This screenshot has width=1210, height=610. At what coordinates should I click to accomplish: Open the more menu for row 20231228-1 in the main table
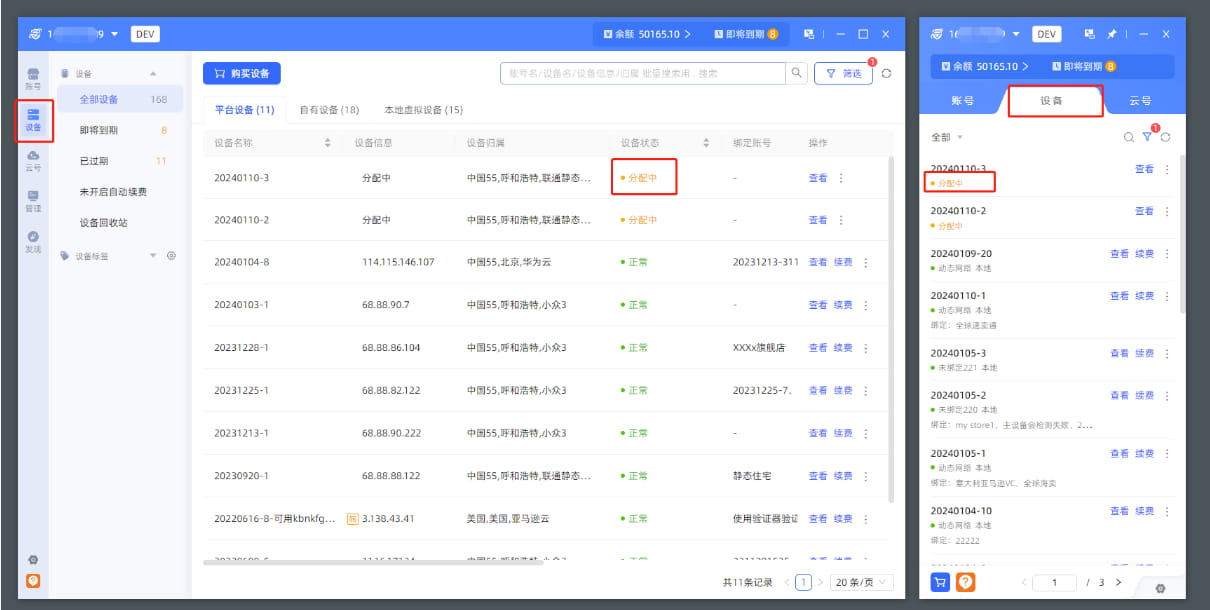pyautogui.click(x=866, y=348)
